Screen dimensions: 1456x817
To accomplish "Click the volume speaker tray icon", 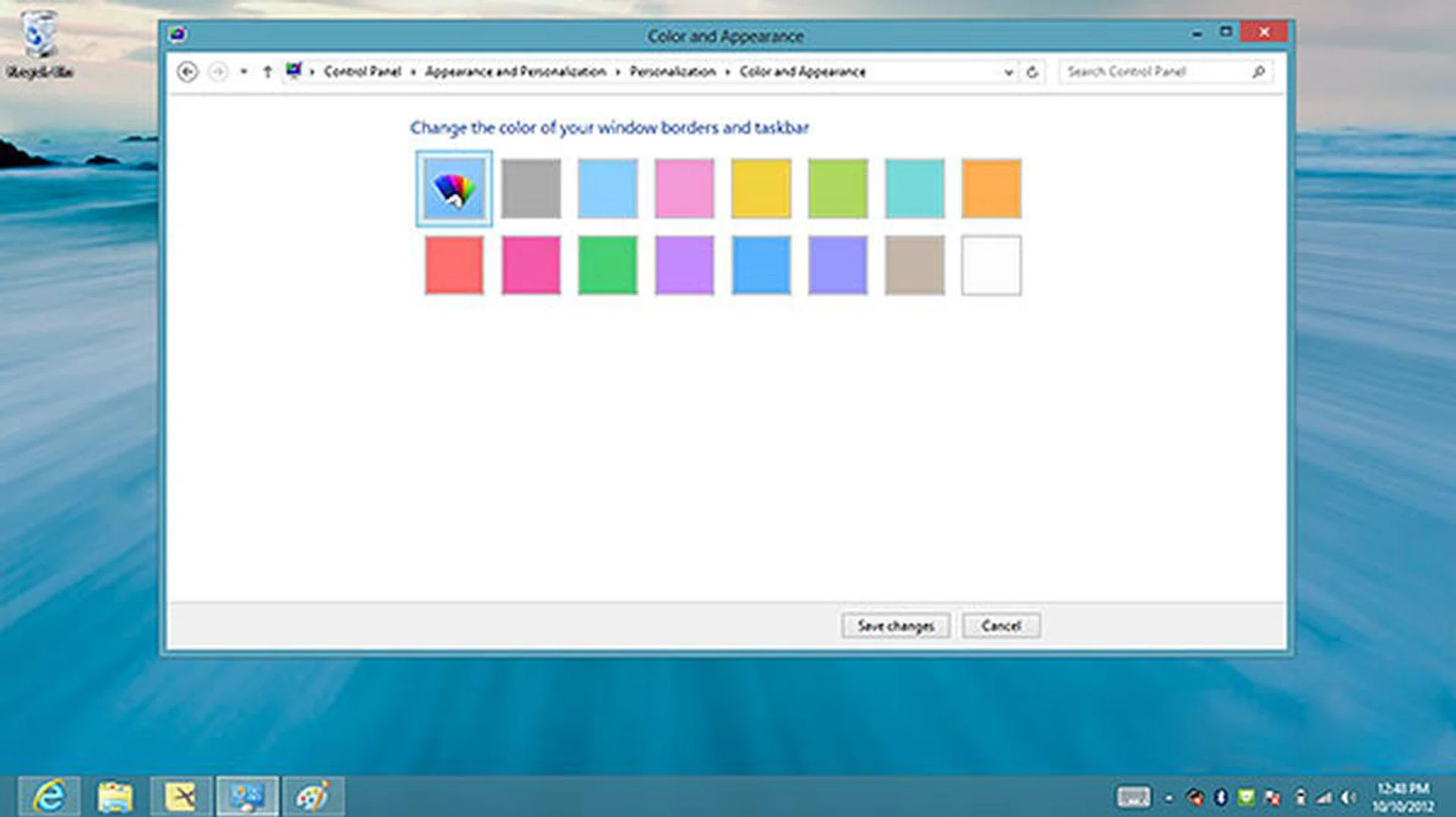I will [1348, 797].
